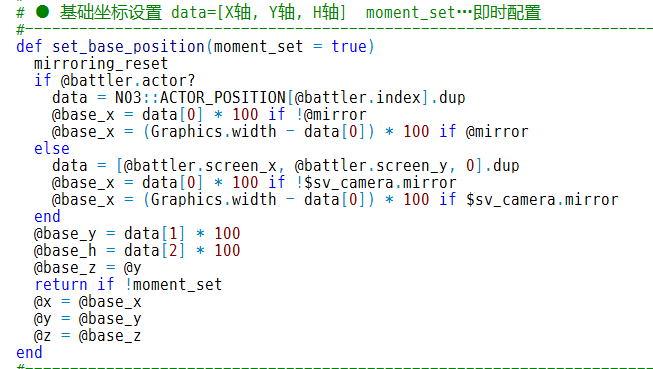Viewport: 653px width, 369px height.
Task: Click the 'true' default value in the method signature
Action: coord(349,46)
